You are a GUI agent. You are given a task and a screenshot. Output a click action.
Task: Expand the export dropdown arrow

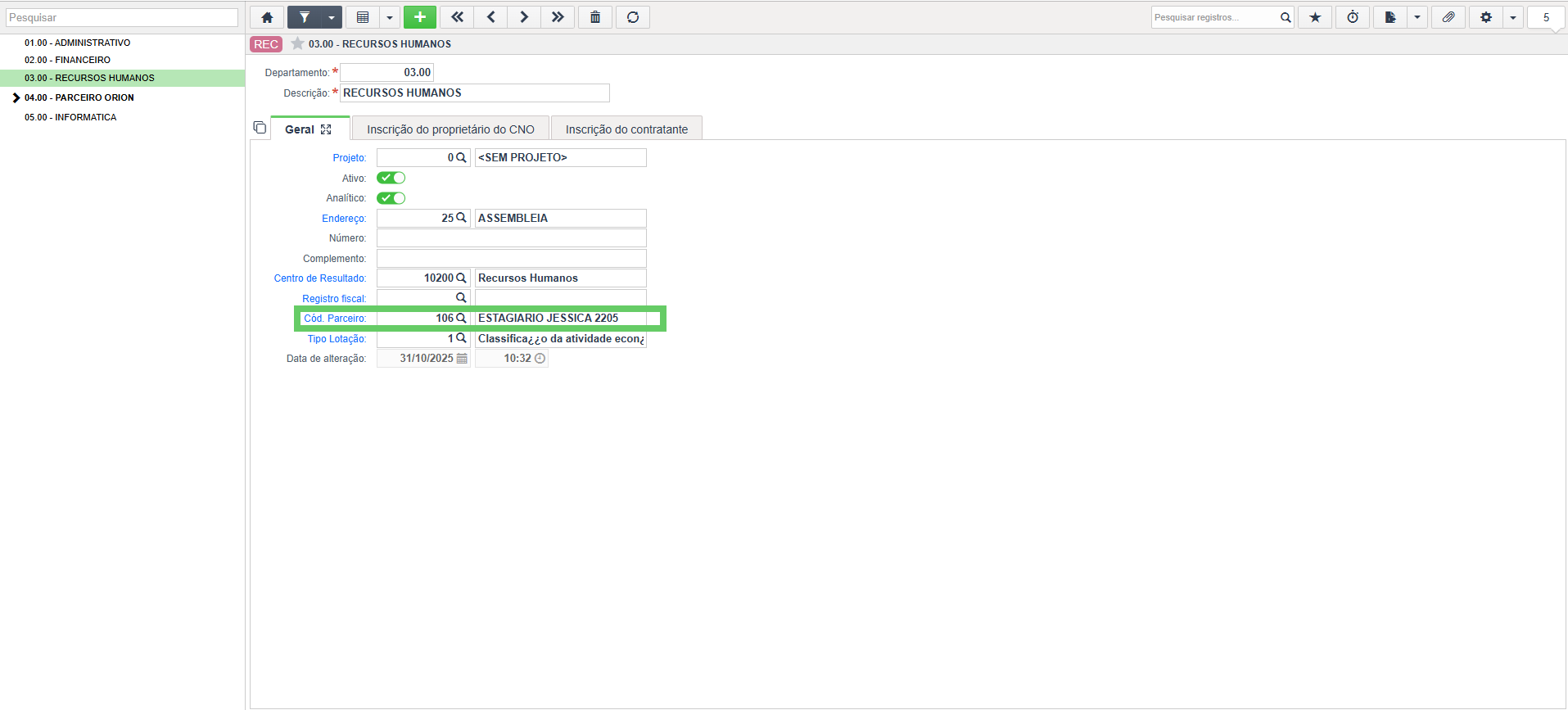point(1417,17)
